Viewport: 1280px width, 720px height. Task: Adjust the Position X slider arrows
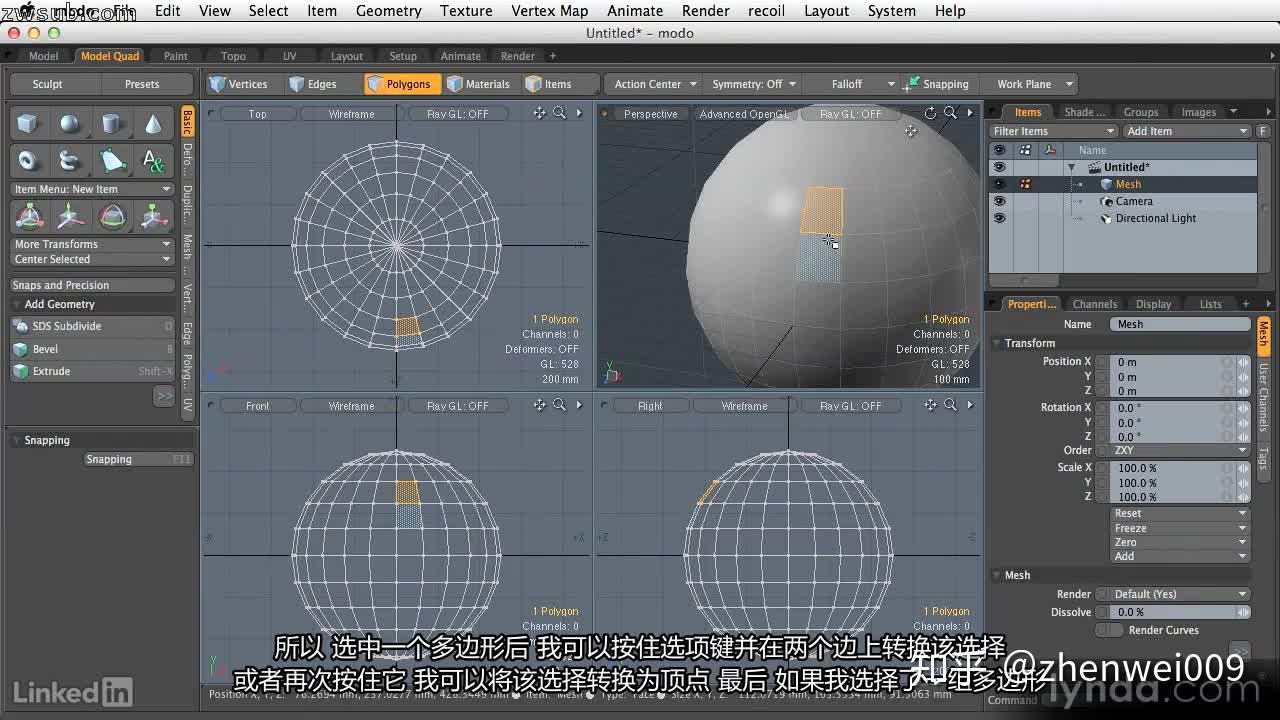[x=1243, y=362]
